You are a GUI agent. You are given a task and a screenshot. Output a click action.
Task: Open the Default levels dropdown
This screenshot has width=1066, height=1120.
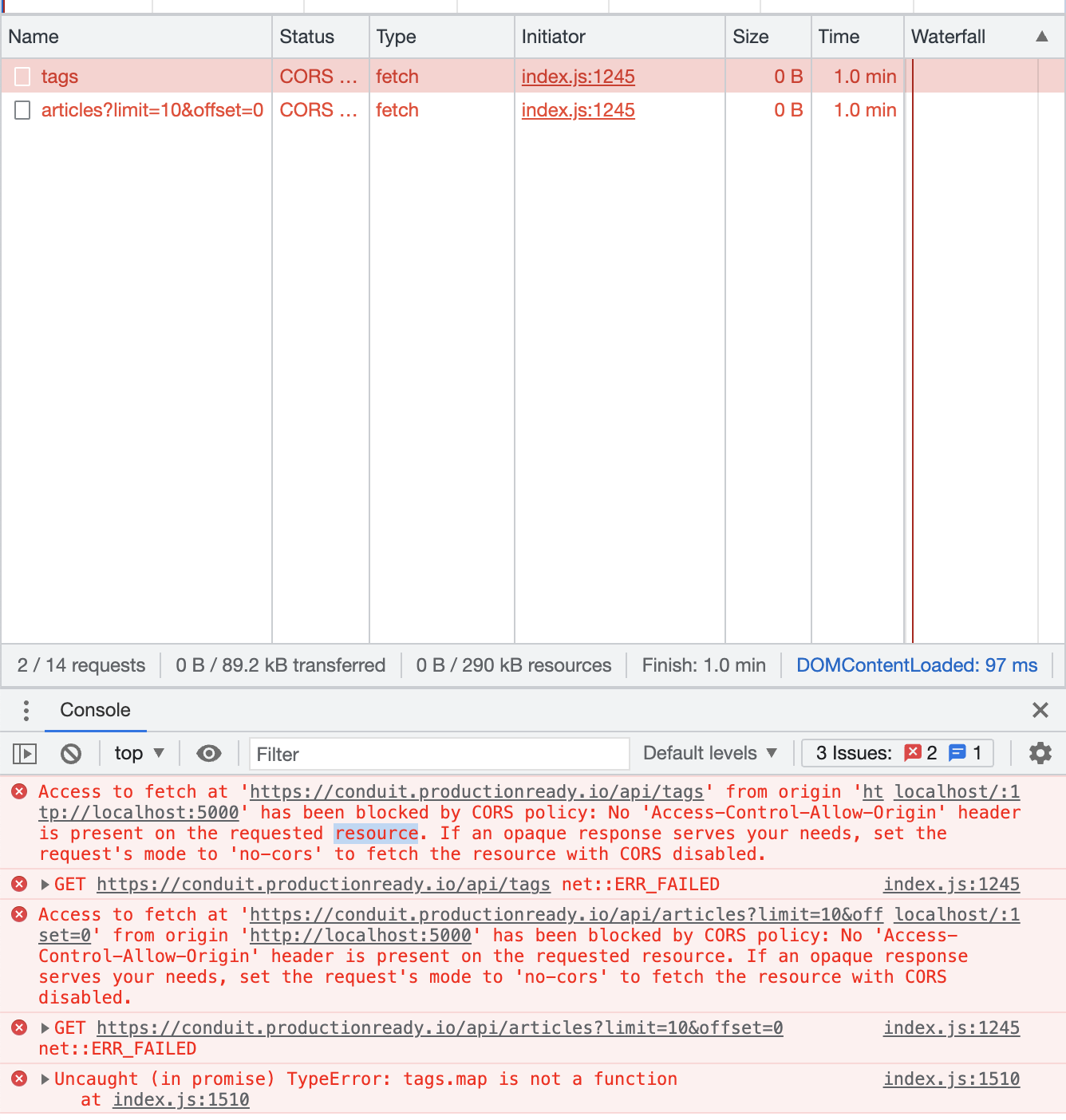pos(709,753)
